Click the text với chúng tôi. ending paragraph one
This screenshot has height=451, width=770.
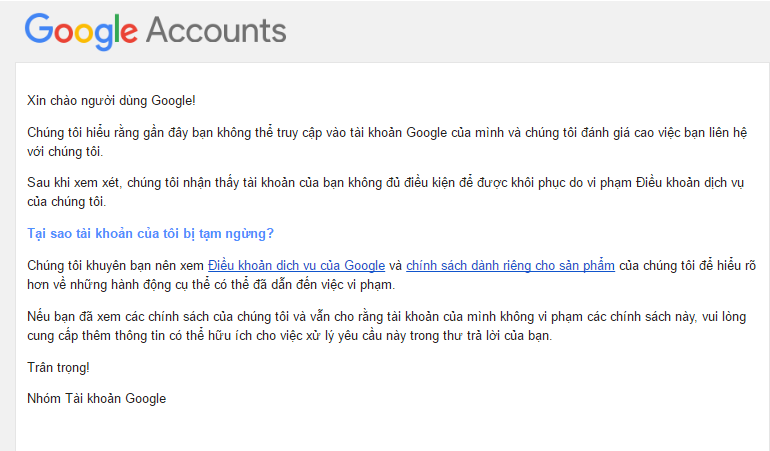[x=65, y=151]
